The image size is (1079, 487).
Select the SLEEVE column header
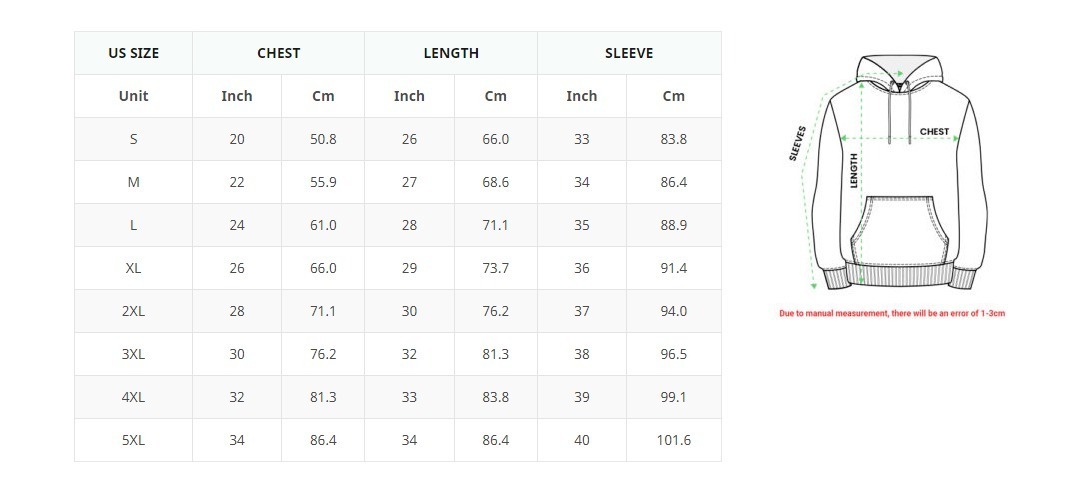[x=629, y=53]
